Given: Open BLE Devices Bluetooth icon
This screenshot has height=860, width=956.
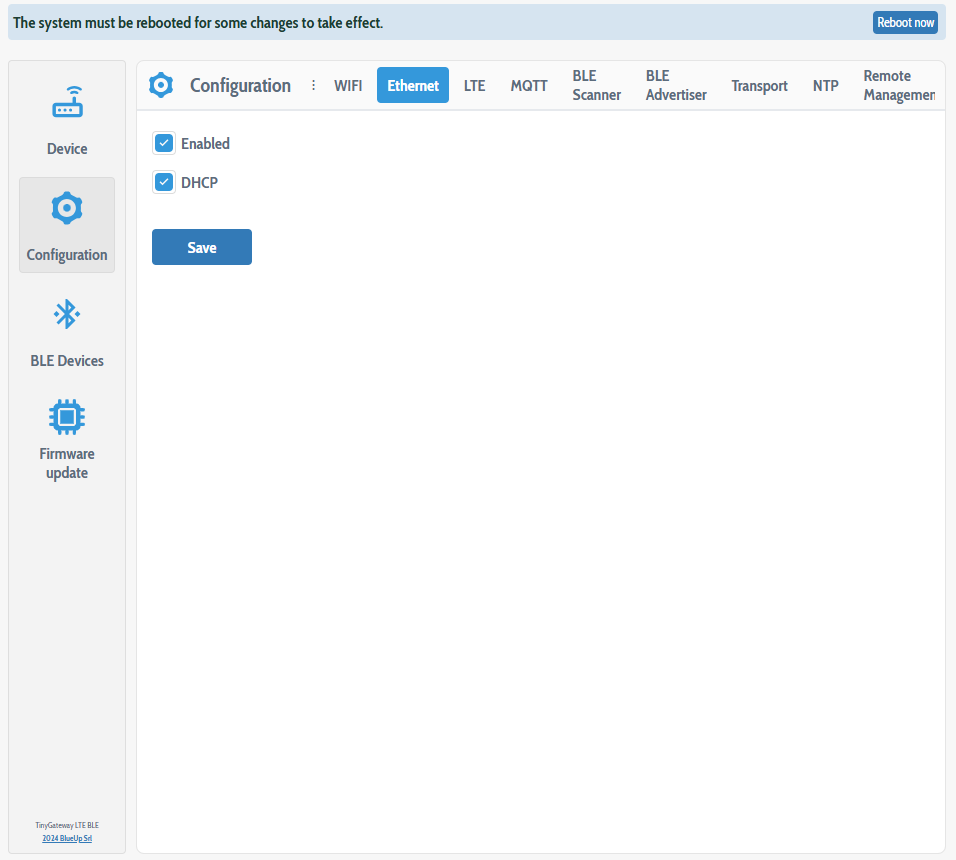Looking at the screenshot, I should tap(67, 315).
